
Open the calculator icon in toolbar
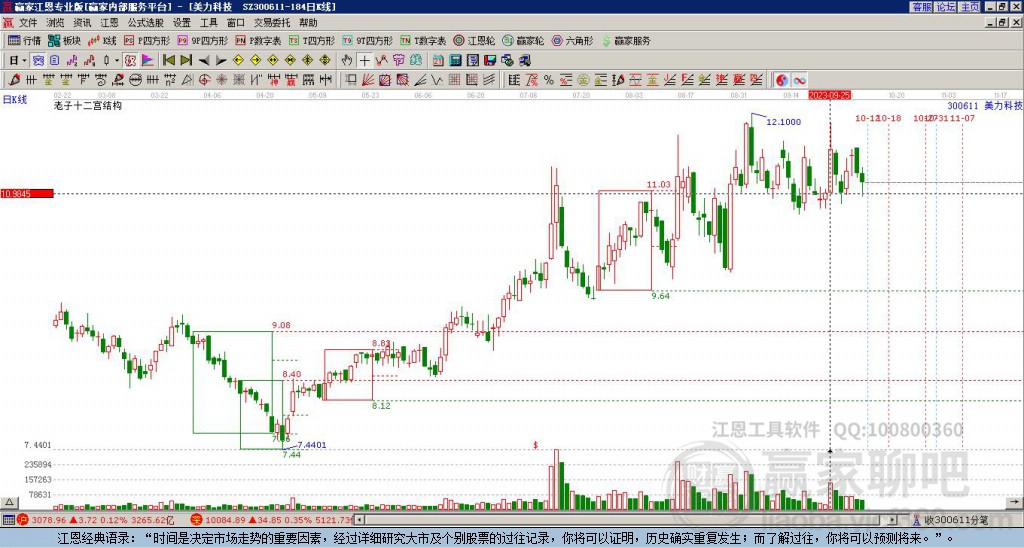point(455,60)
